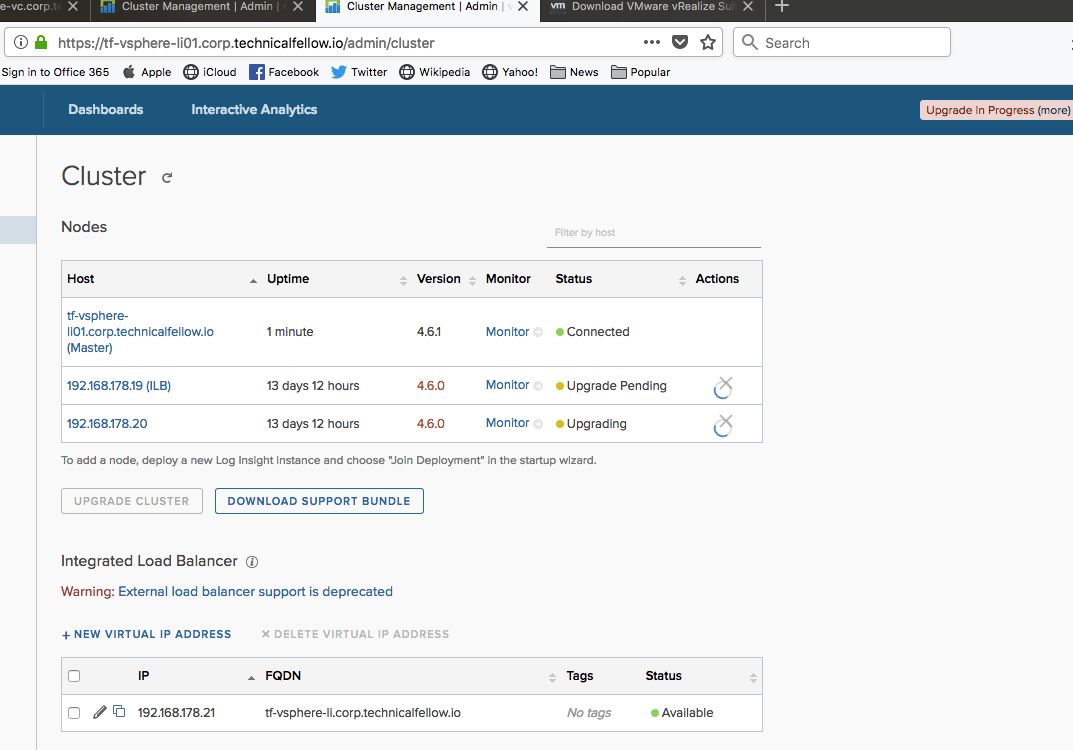This screenshot has width=1073, height=750.
Task: Click the Upgrade Cluster button
Action: (131, 501)
